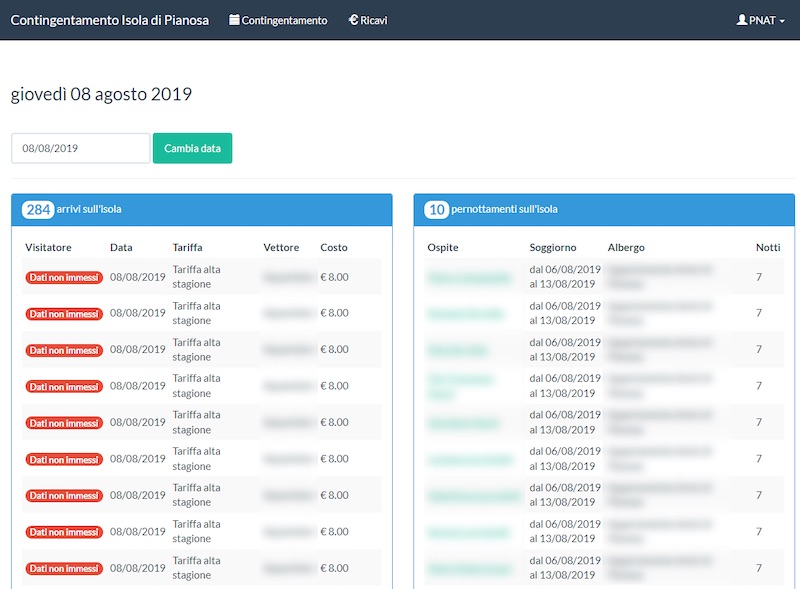Go to the Contingentamento Isola di Pianosa home link
The height and width of the screenshot is (589, 800).
109,20
